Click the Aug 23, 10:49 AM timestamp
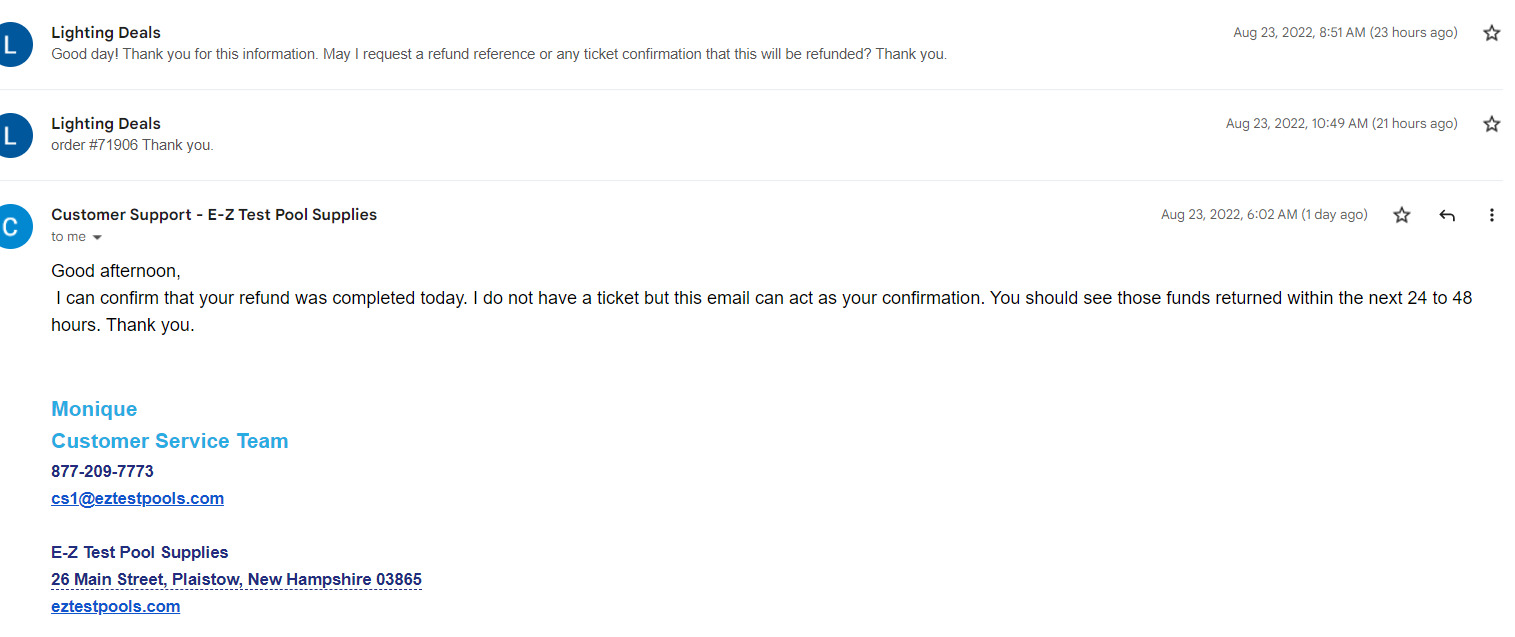 click(x=1341, y=124)
